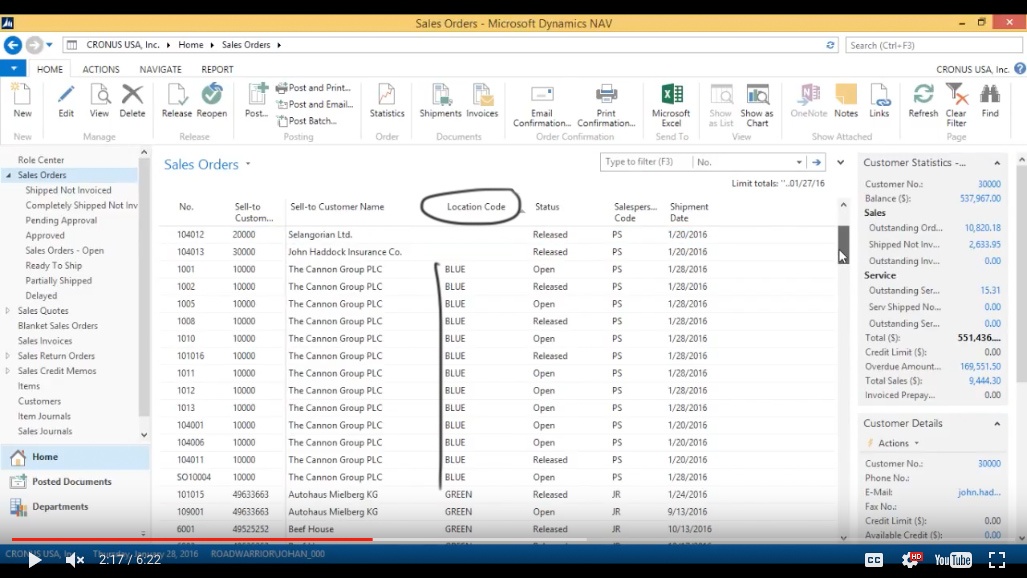The height and width of the screenshot is (578, 1027).
Task: Expand Sales Quotes tree node
Action: (8, 311)
